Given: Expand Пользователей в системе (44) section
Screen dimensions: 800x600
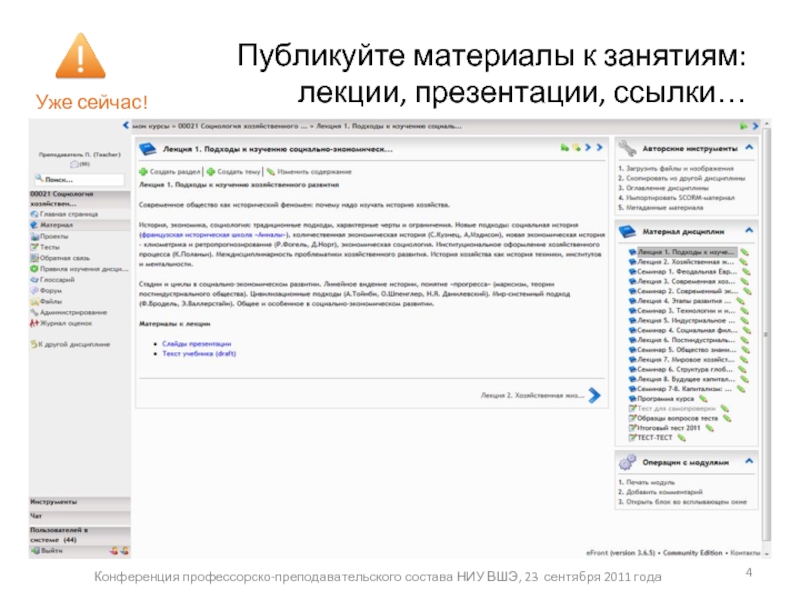Looking at the screenshot, I should (80, 535).
